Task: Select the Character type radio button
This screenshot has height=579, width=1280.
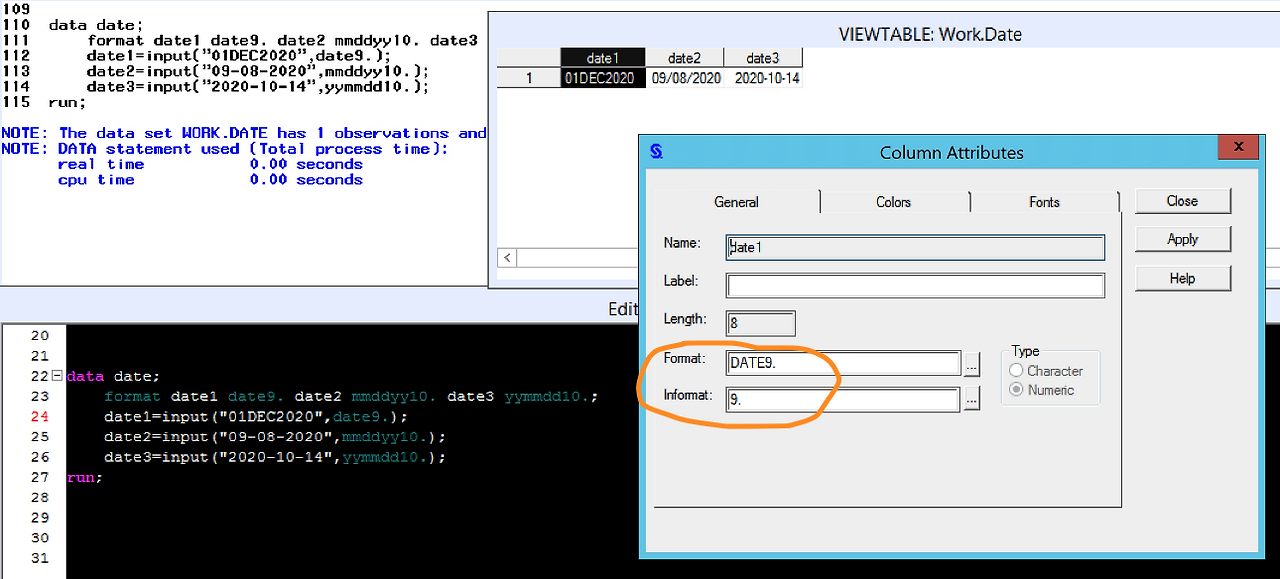Action: pyautogui.click(x=1019, y=370)
